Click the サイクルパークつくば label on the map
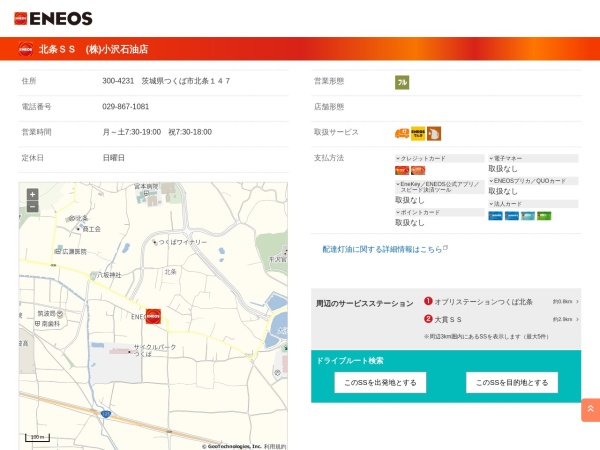The image size is (600, 450). pos(155,350)
